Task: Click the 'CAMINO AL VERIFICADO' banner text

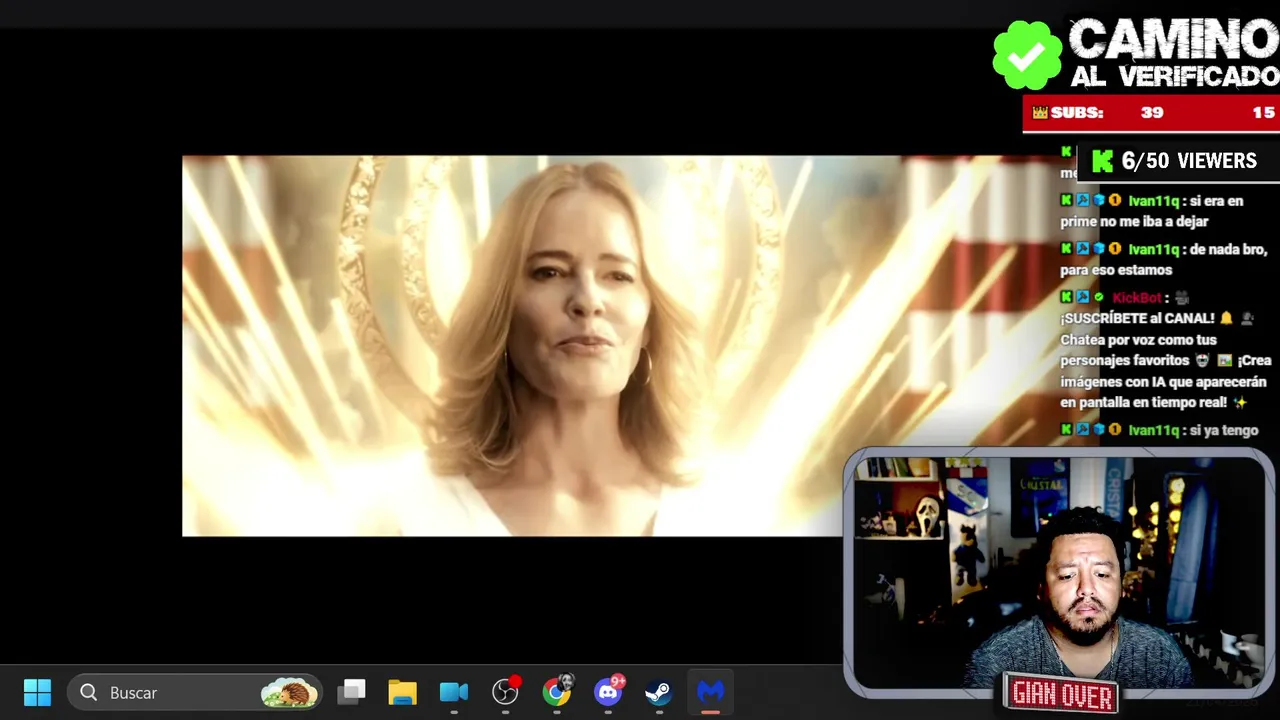Action: [x=1174, y=53]
